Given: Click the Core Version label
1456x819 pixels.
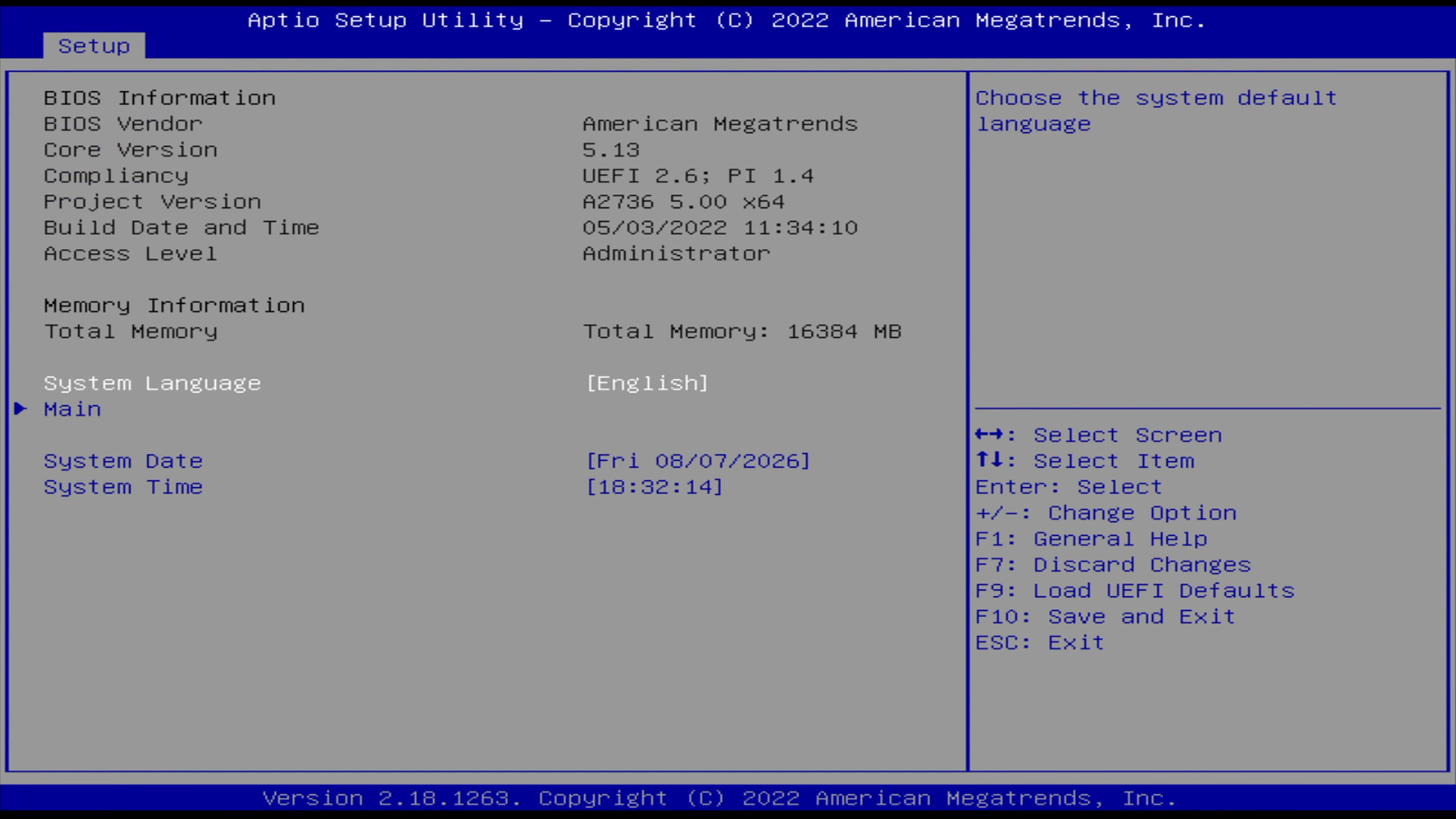Looking at the screenshot, I should 130,151.
